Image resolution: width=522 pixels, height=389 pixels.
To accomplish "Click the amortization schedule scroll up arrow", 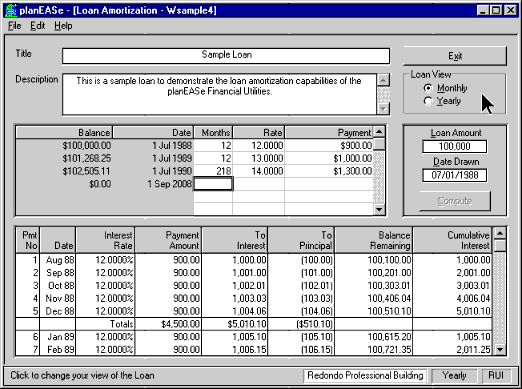I will [x=500, y=233].
